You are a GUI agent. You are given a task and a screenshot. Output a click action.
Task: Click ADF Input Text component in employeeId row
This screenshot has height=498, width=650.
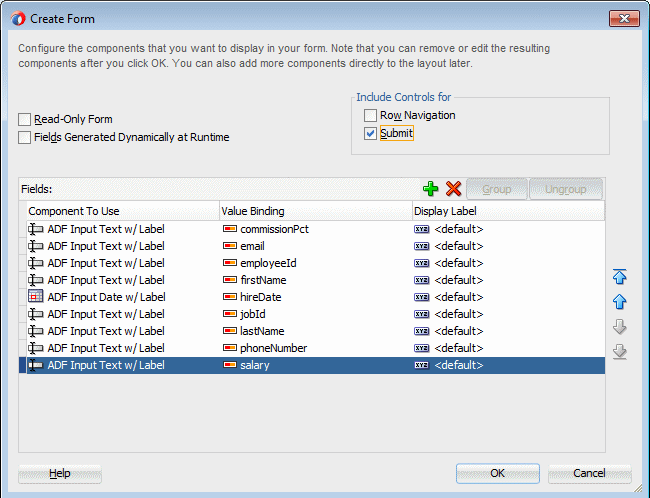point(123,263)
